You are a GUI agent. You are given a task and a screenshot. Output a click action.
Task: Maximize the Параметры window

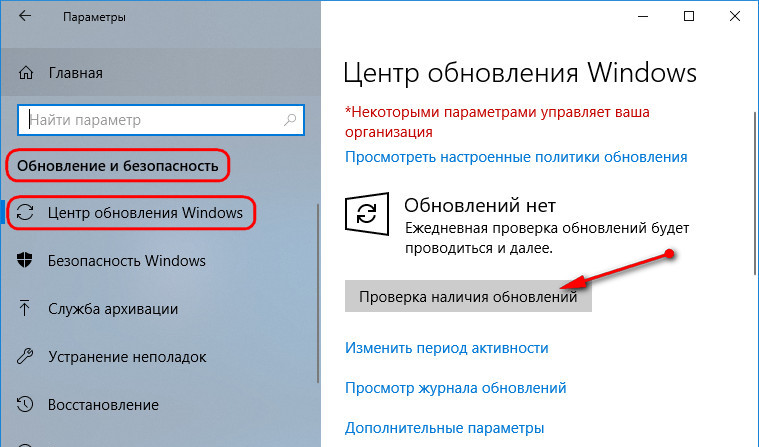pyautogui.click(x=689, y=16)
